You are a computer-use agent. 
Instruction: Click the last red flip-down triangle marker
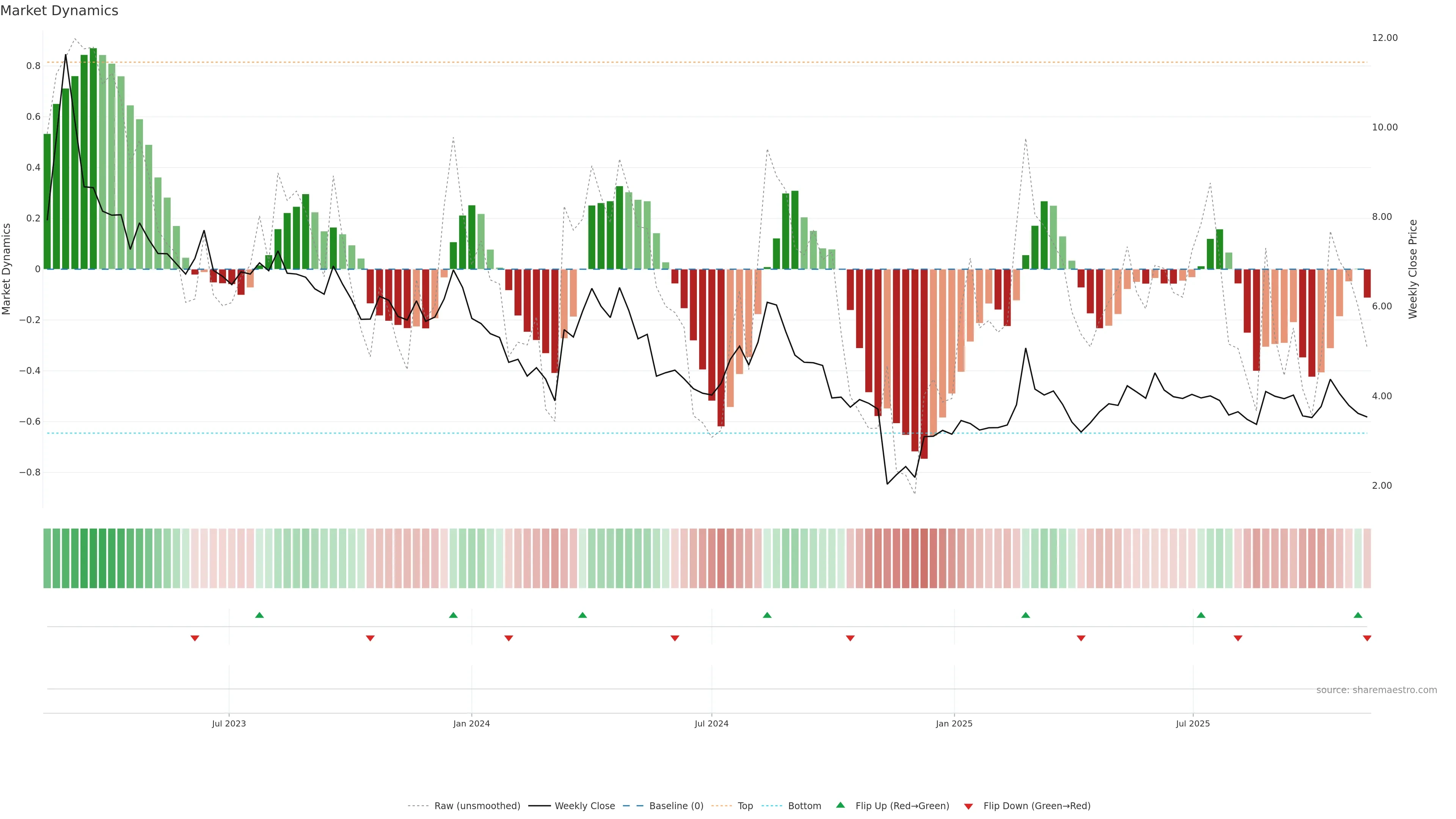tap(1367, 638)
